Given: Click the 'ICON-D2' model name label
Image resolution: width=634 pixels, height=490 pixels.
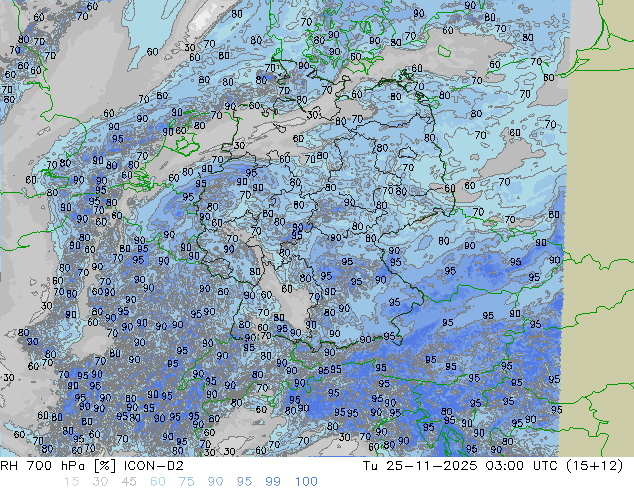Looking at the screenshot, I should 154,466.
